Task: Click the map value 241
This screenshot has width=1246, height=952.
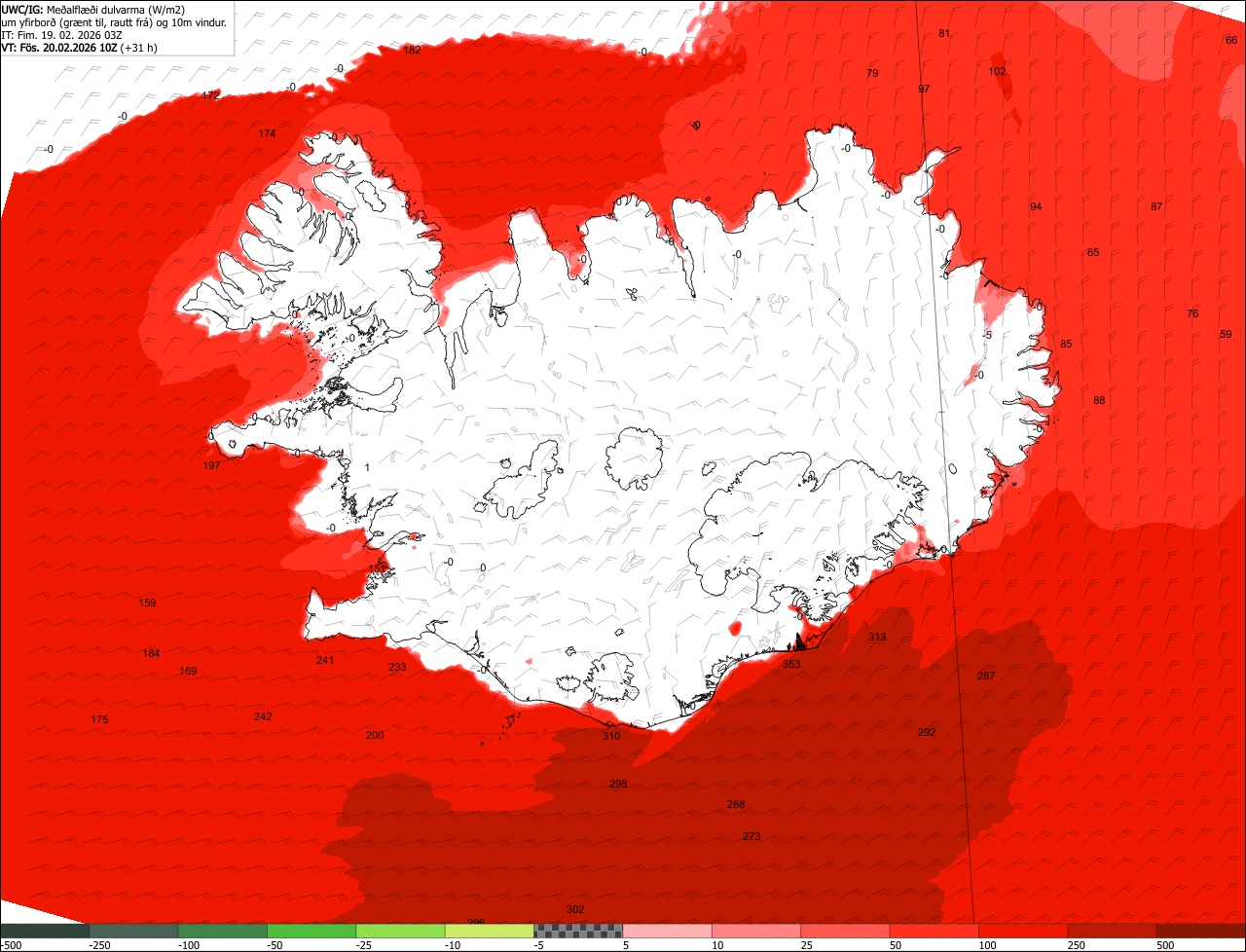Action: tap(325, 660)
